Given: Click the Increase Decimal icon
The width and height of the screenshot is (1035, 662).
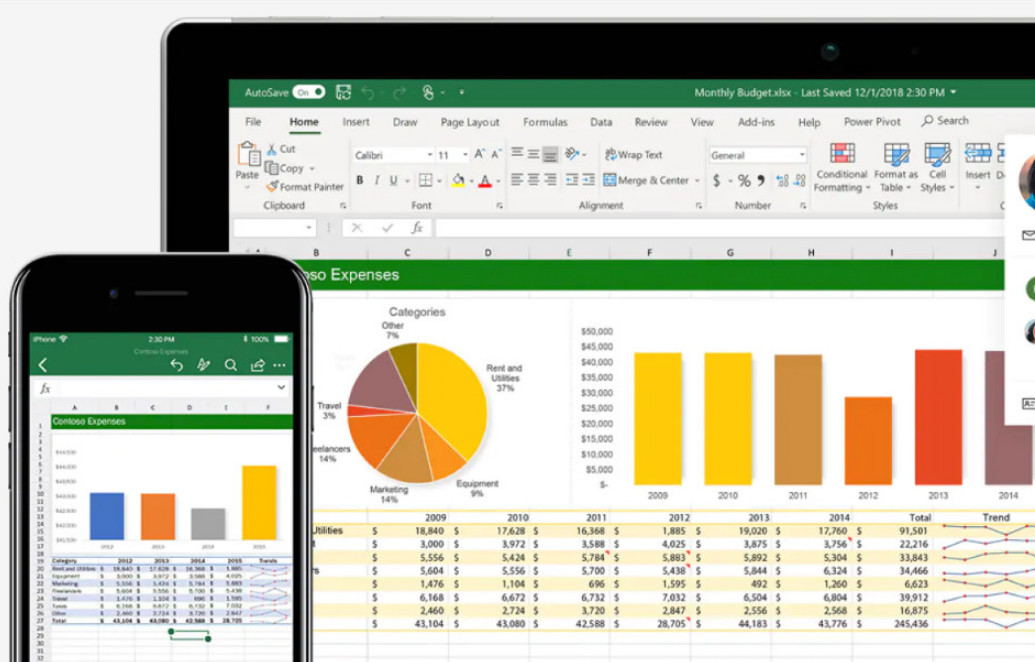Looking at the screenshot, I should (783, 180).
